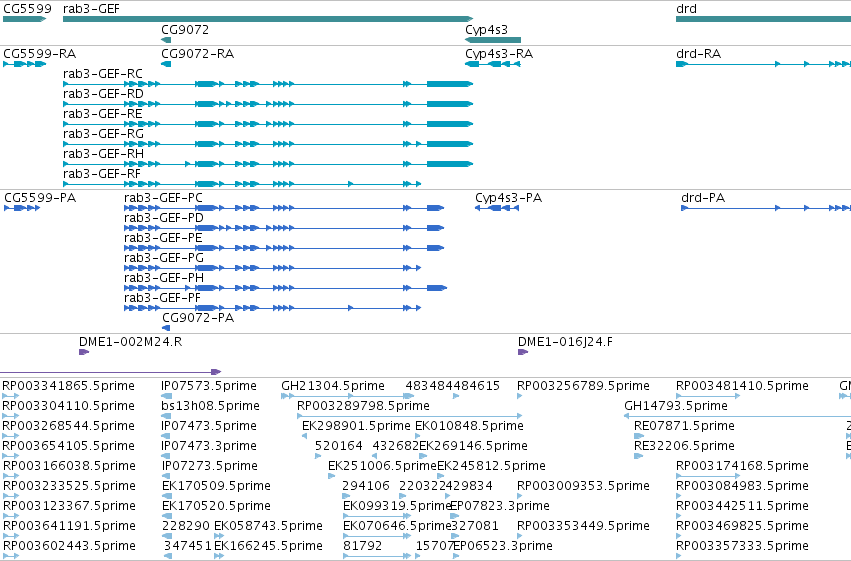The width and height of the screenshot is (851, 561).
Task: Click the long purple arrow feature
Action: [110, 372]
